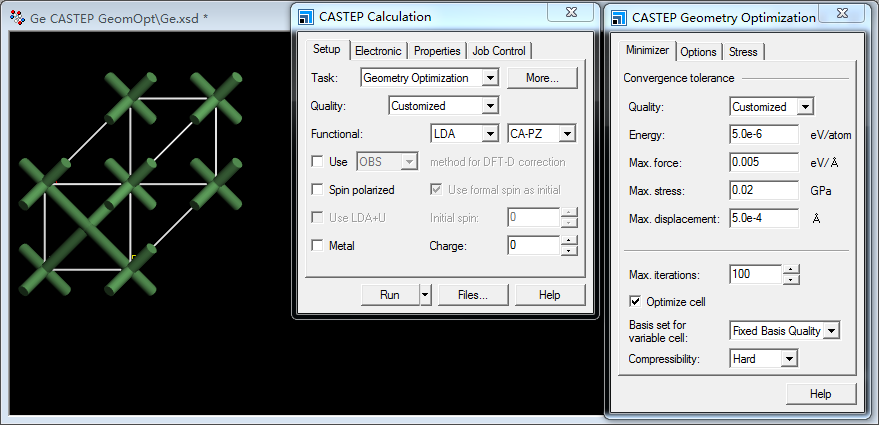Image resolution: width=879 pixels, height=425 pixels.
Task: Click the Max. force input field
Action: [x=763, y=162]
